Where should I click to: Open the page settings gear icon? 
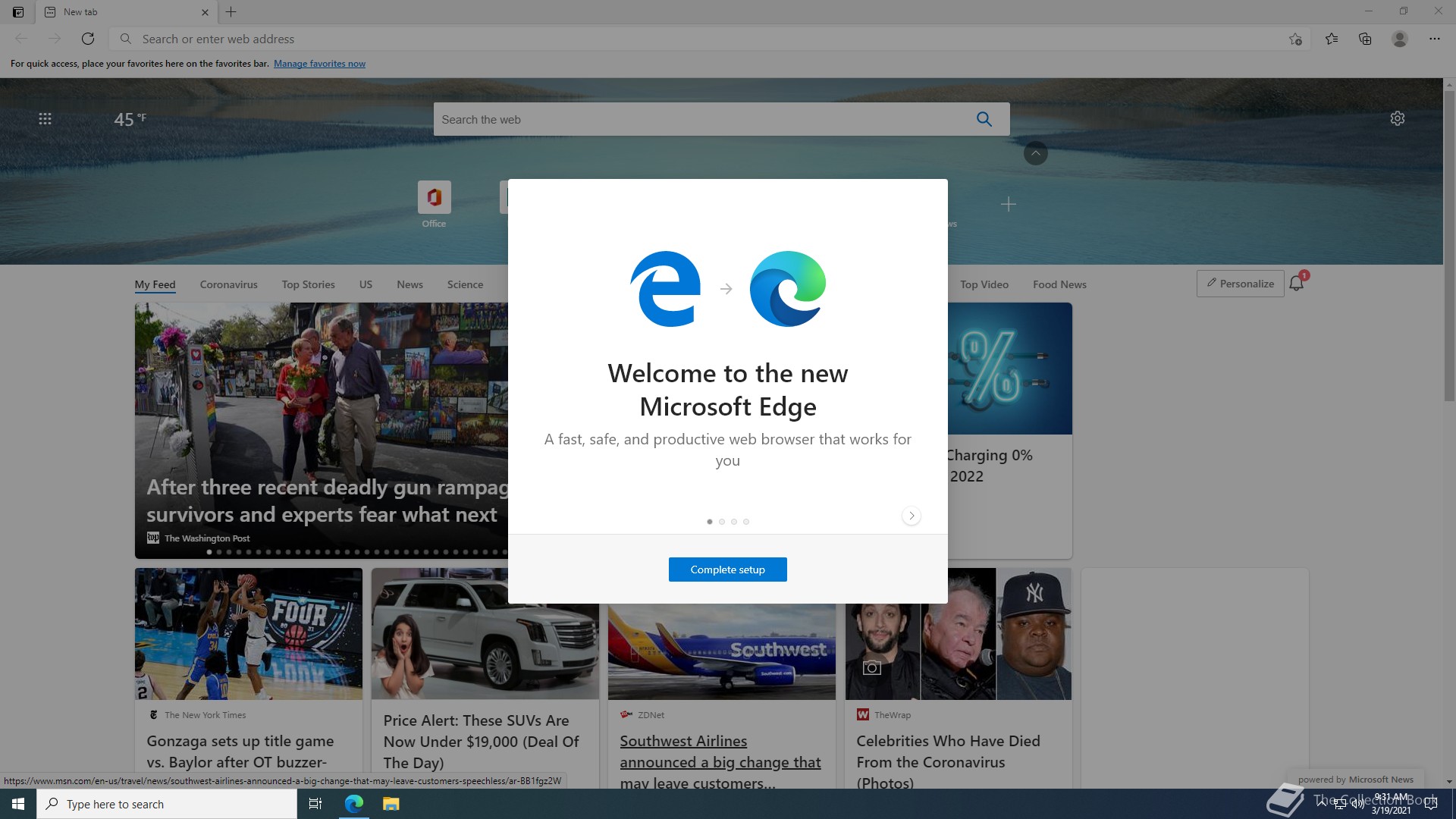click(1398, 118)
